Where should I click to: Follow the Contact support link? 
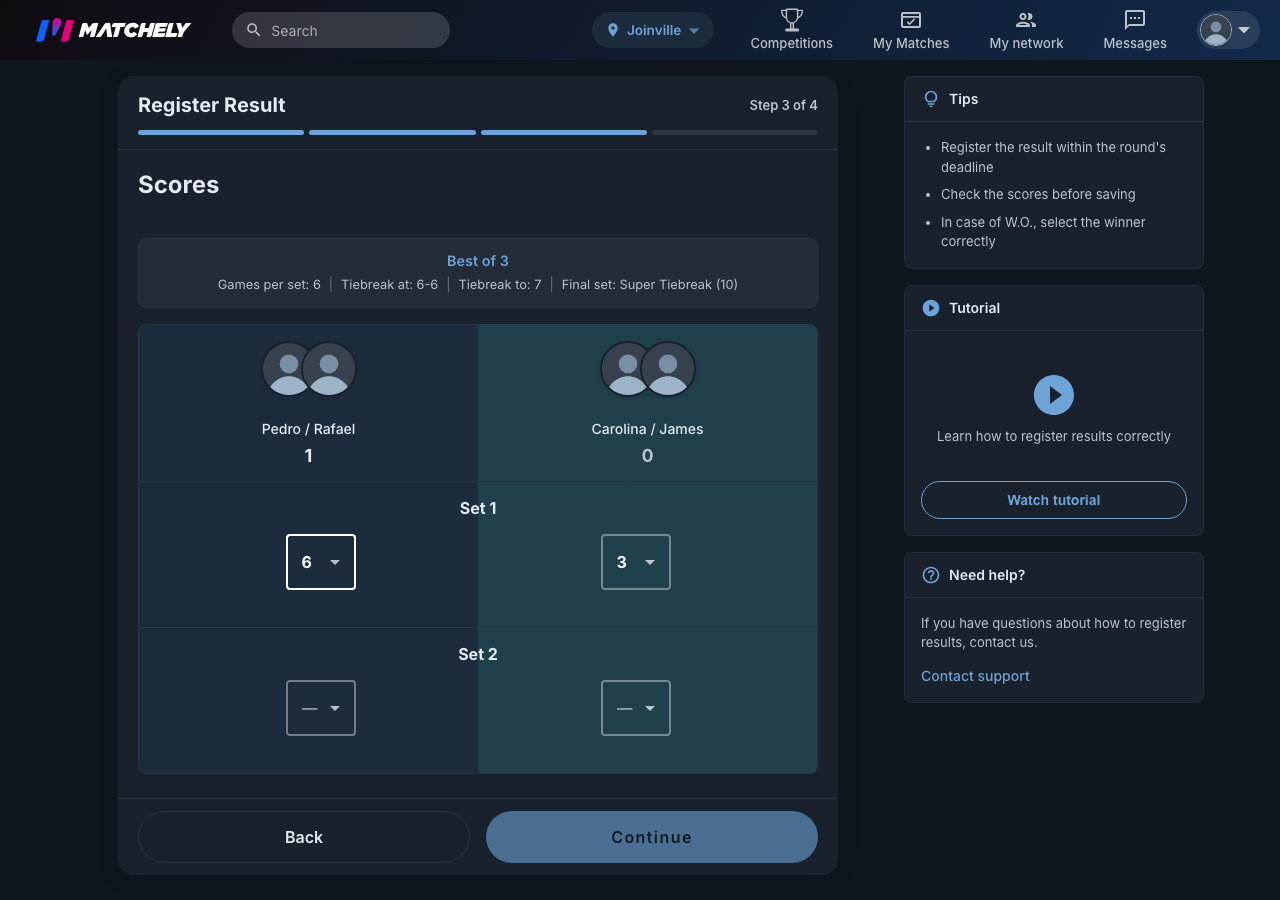pos(975,676)
